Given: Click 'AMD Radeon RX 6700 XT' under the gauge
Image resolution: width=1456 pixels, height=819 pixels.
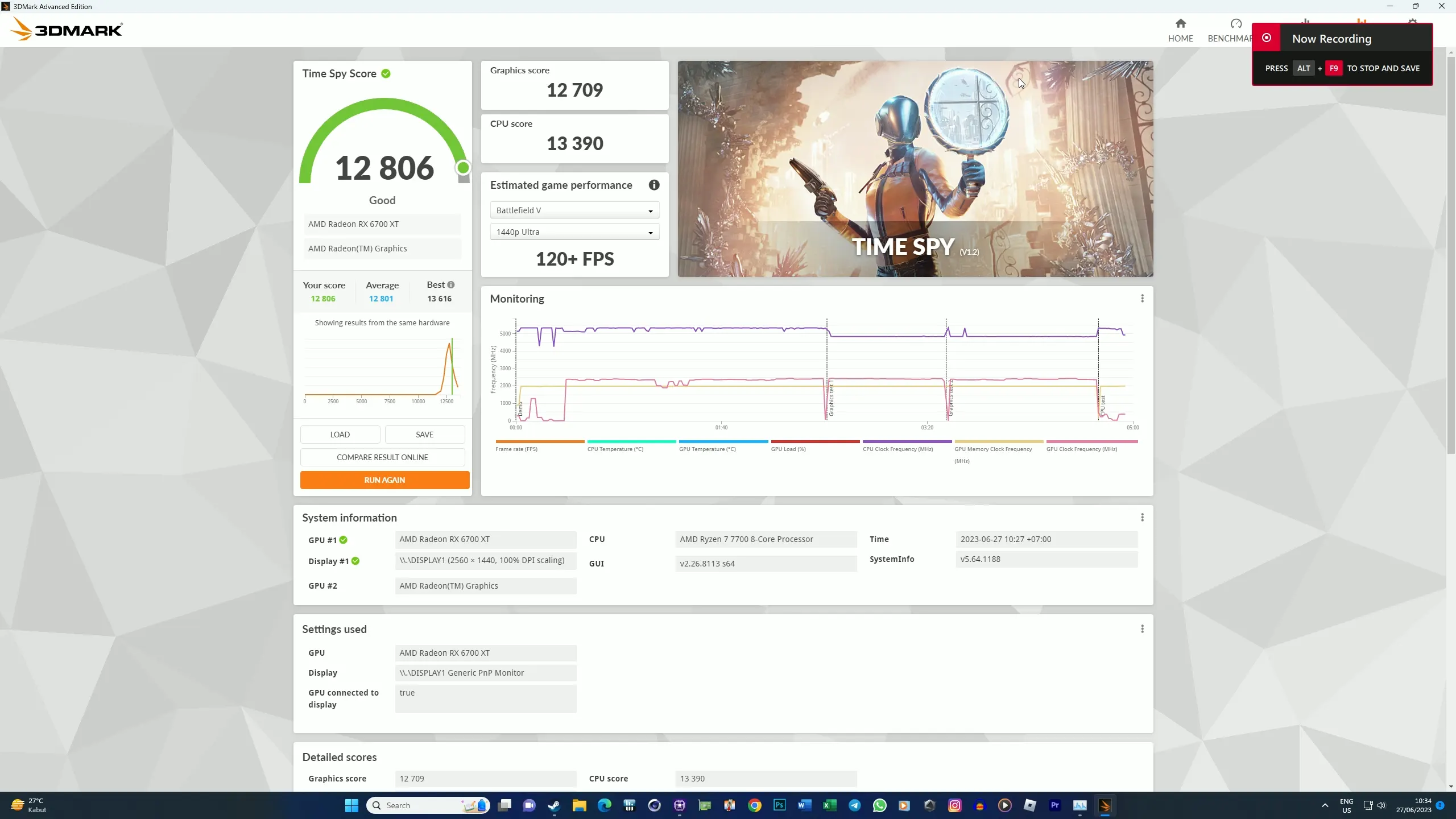Looking at the screenshot, I should tap(382, 224).
